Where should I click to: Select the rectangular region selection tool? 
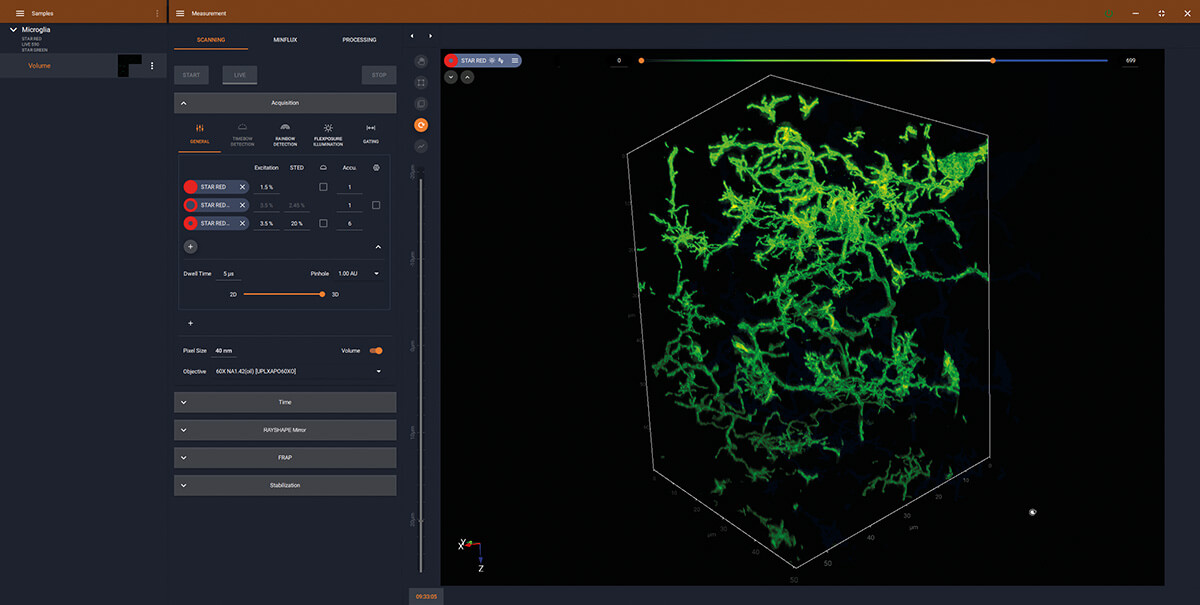coord(422,82)
